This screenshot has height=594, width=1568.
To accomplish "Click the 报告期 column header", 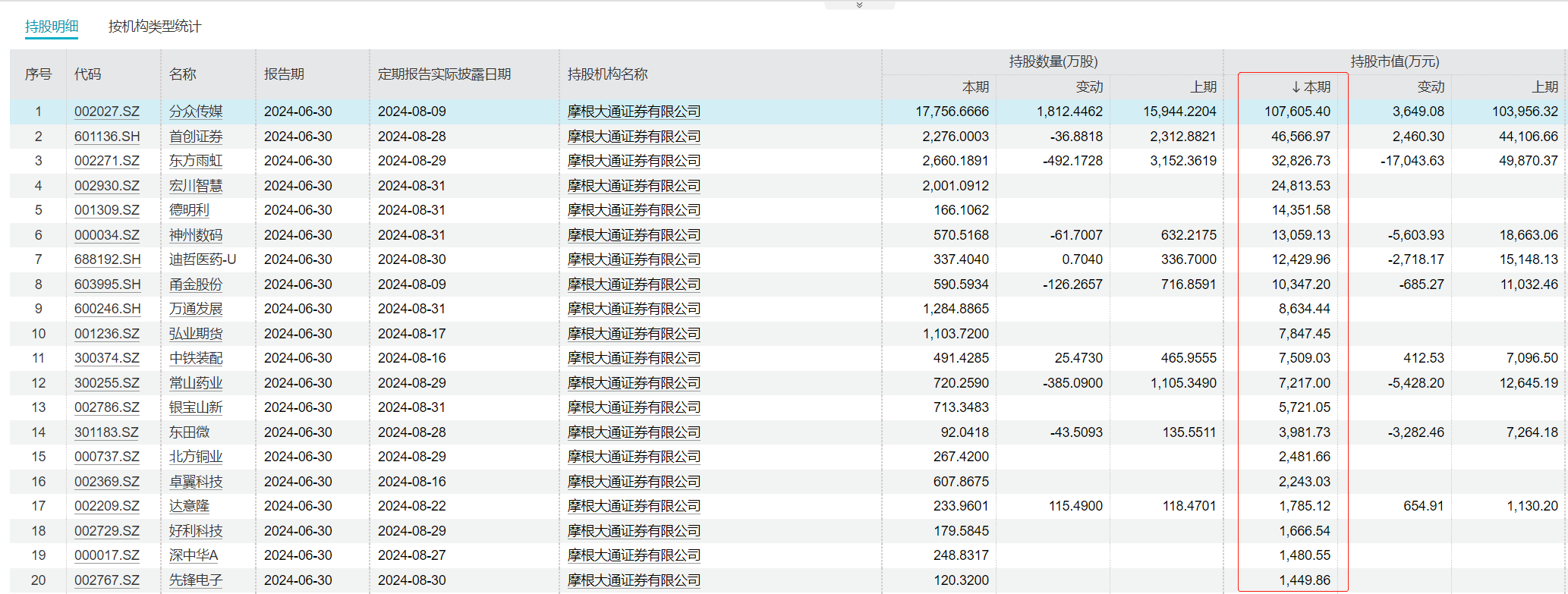I will (x=284, y=74).
